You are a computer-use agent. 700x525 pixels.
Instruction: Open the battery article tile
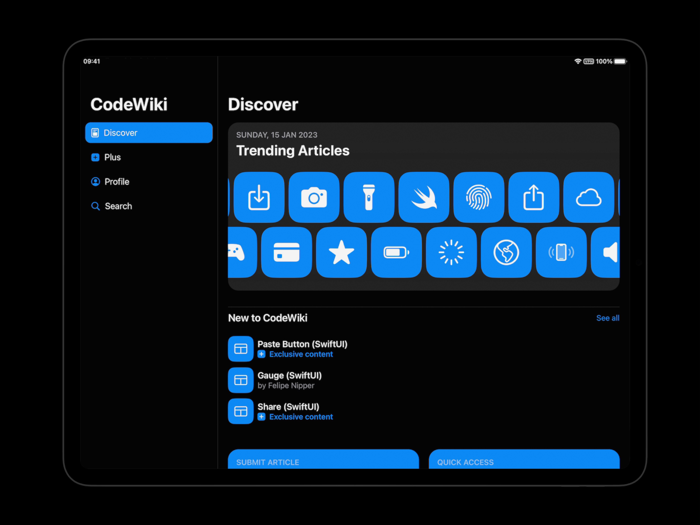coord(396,252)
